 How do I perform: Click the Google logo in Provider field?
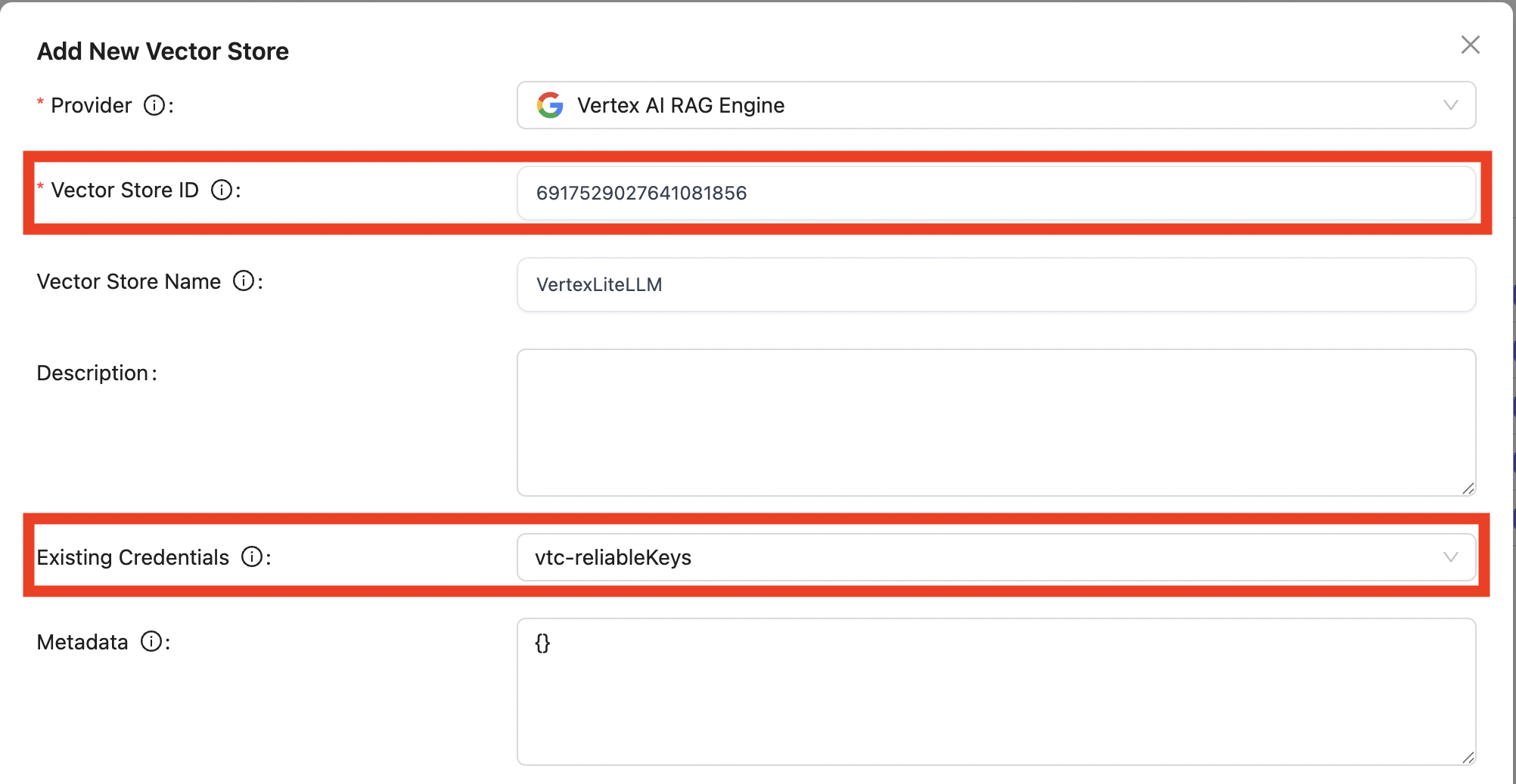pos(550,105)
